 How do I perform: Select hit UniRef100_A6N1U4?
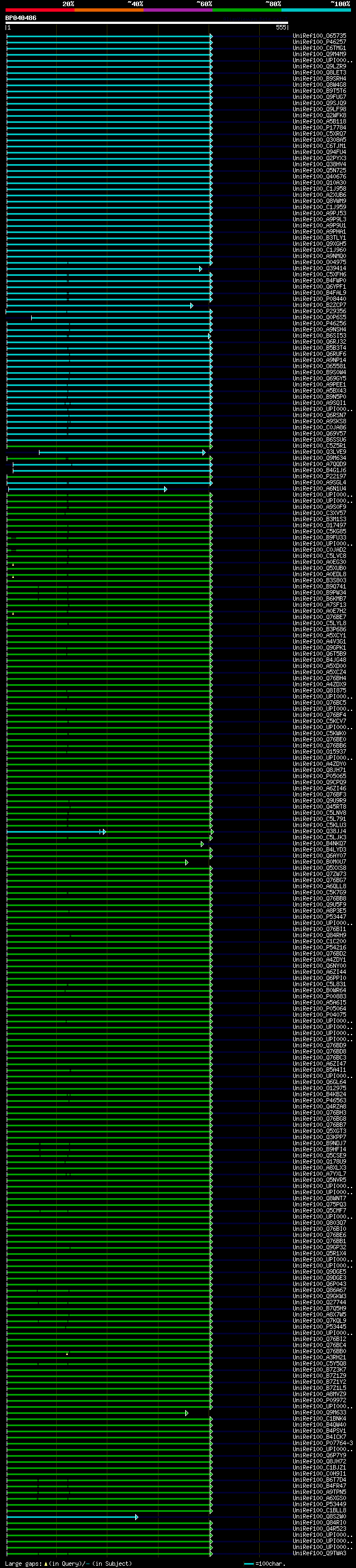(319, 489)
